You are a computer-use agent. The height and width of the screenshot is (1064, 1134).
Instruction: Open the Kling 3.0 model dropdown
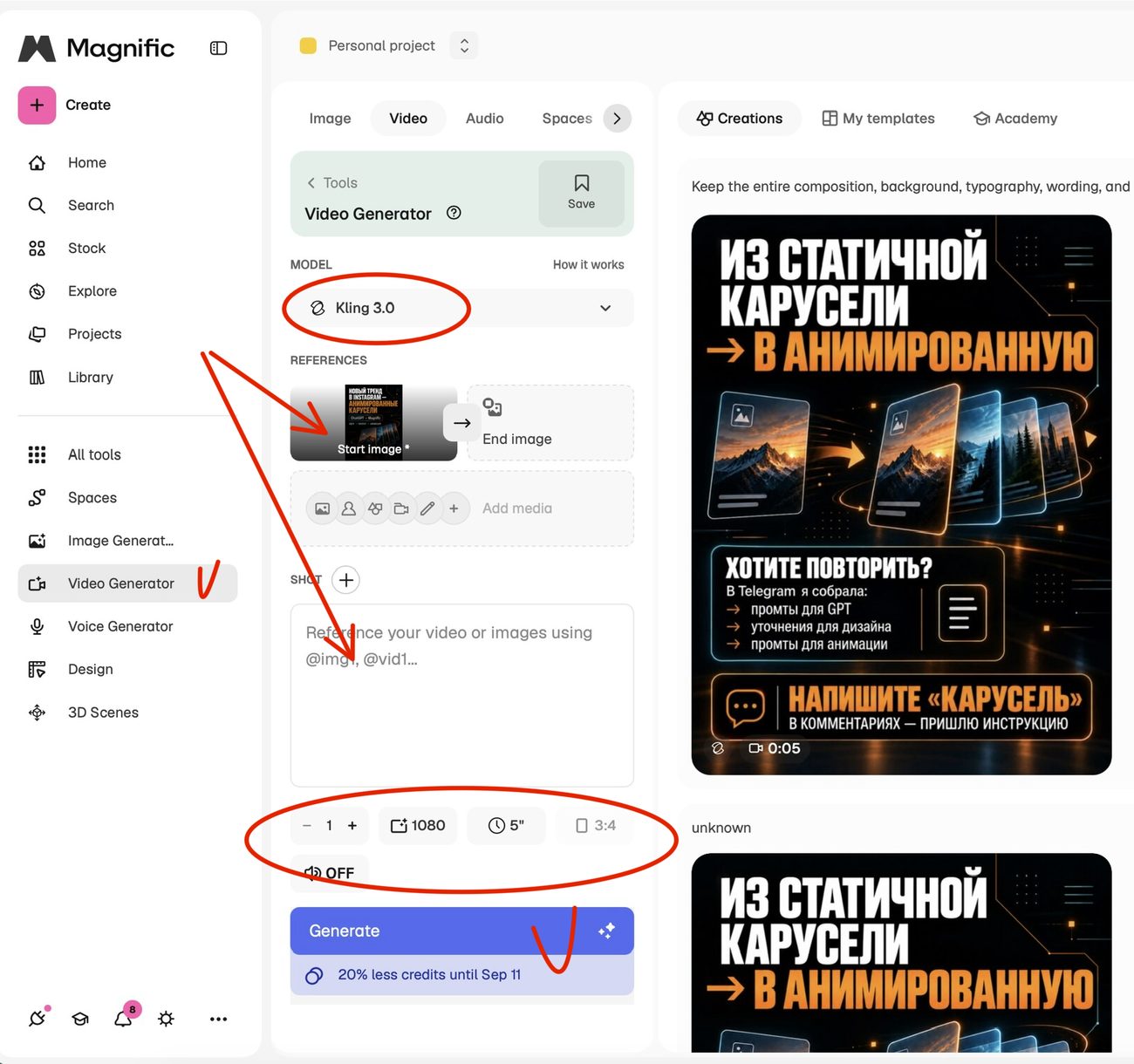[x=462, y=308]
